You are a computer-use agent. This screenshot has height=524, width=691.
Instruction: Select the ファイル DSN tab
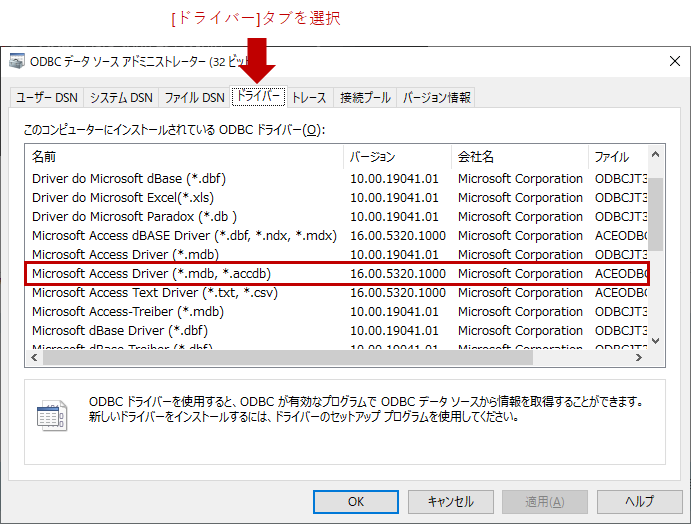click(x=194, y=97)
